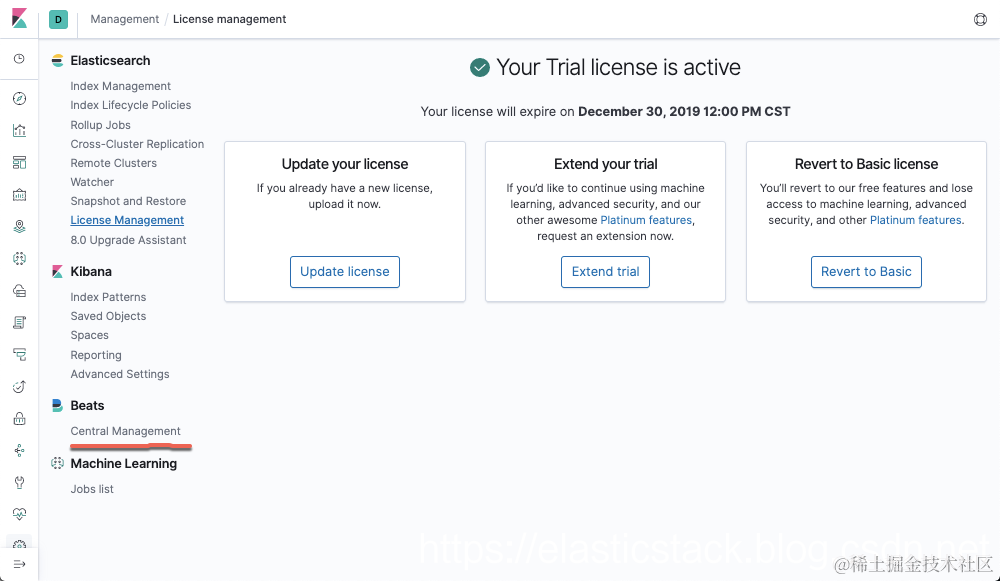Screen dimensions: 1000x581
Task: Open Rollup Jobs
Action: pos(100,125)
